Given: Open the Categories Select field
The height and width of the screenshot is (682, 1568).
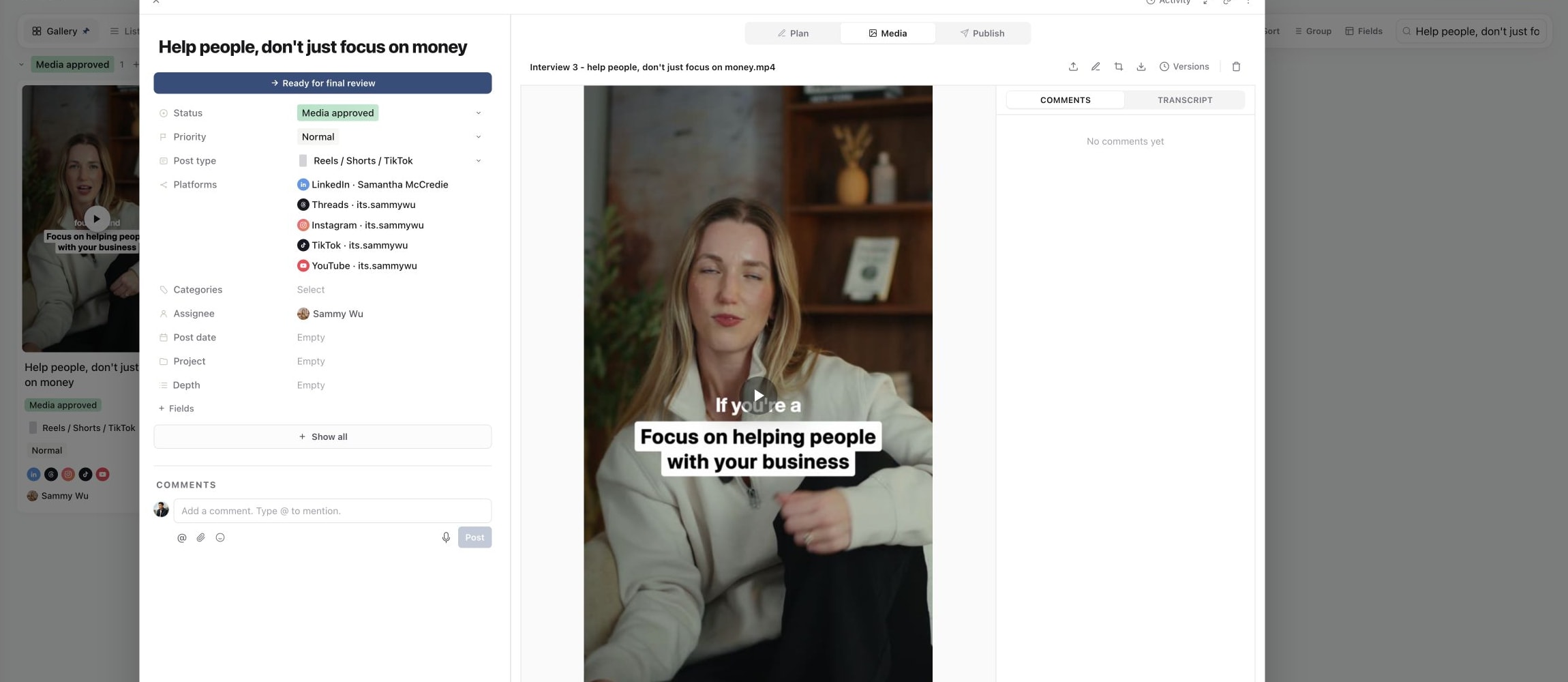Looking at the screenshot, I should tap(311, 289).
